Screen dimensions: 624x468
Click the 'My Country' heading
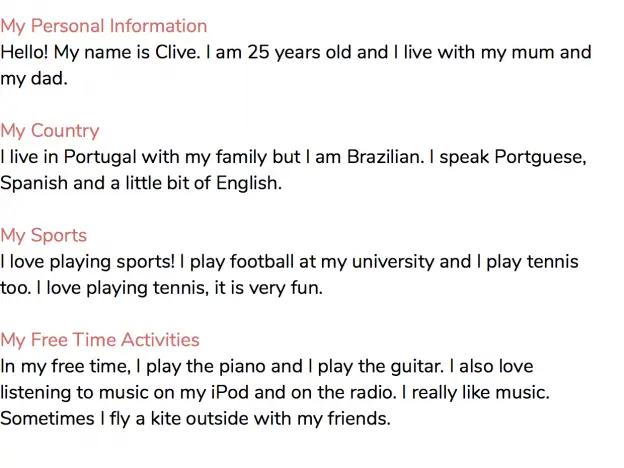tap(50, 131)
